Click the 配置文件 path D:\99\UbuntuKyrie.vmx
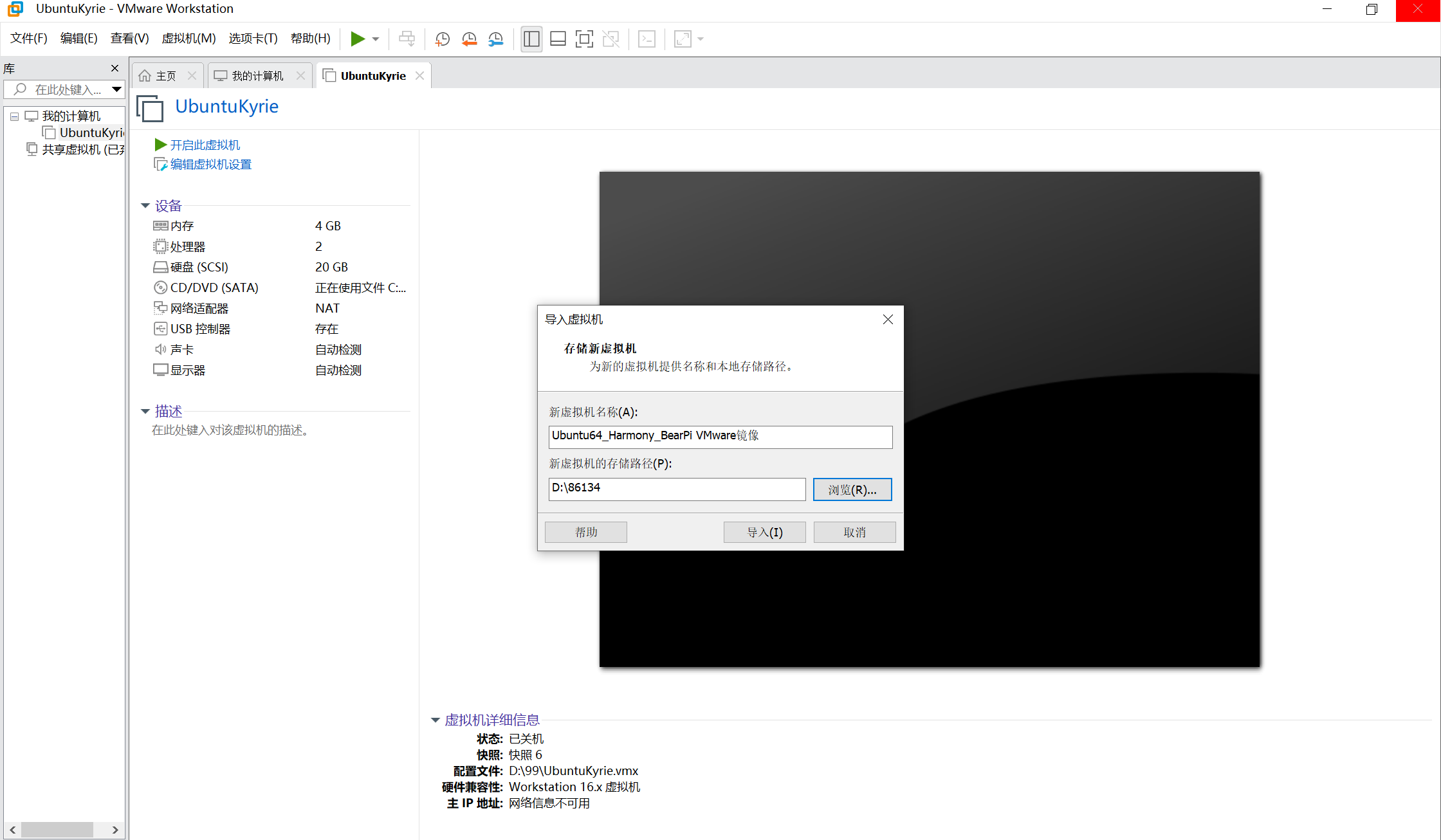 click(x=573, y=771)
